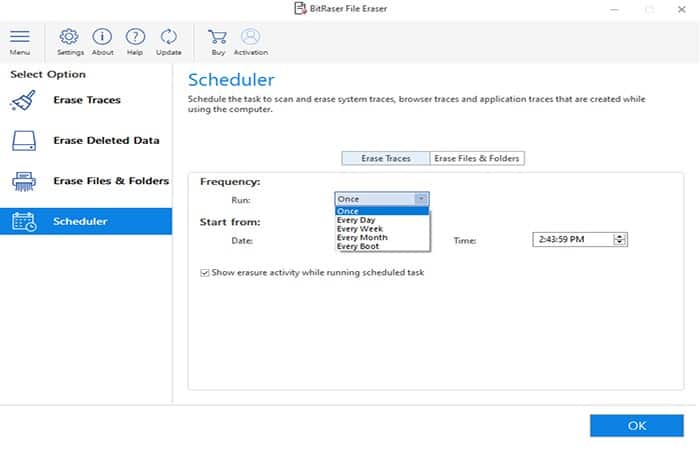Open the Activation user icon

pyautogui.click(x=250, y=37)
